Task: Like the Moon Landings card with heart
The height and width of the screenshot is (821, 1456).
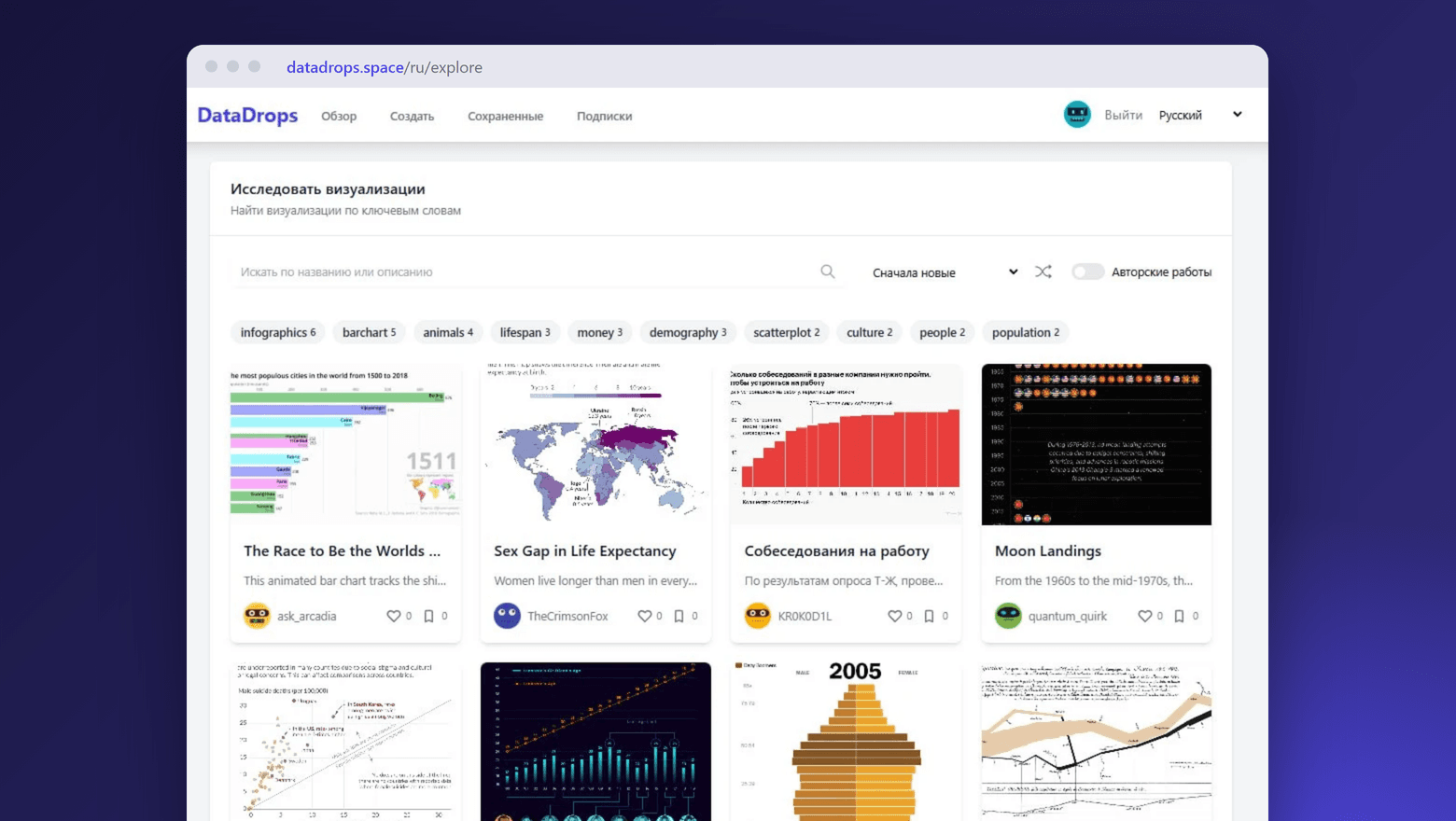Action: click(1145, 616)
